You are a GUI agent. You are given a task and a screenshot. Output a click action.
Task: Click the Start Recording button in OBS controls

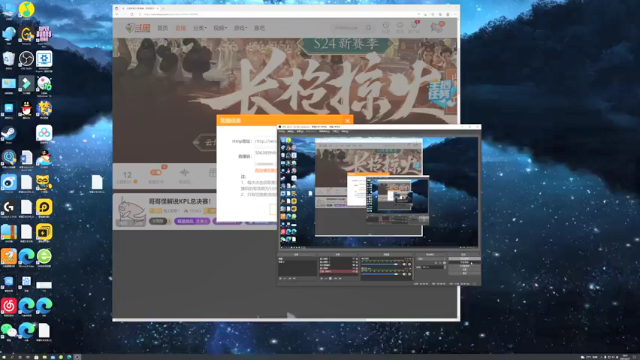click(464, 262)
